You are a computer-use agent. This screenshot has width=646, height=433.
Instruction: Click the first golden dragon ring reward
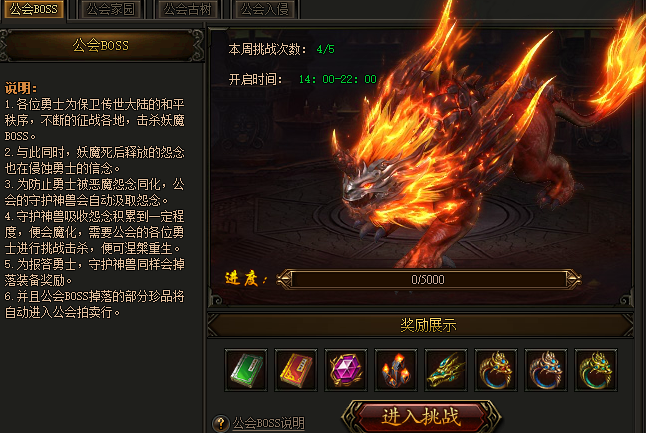[496, 370]
